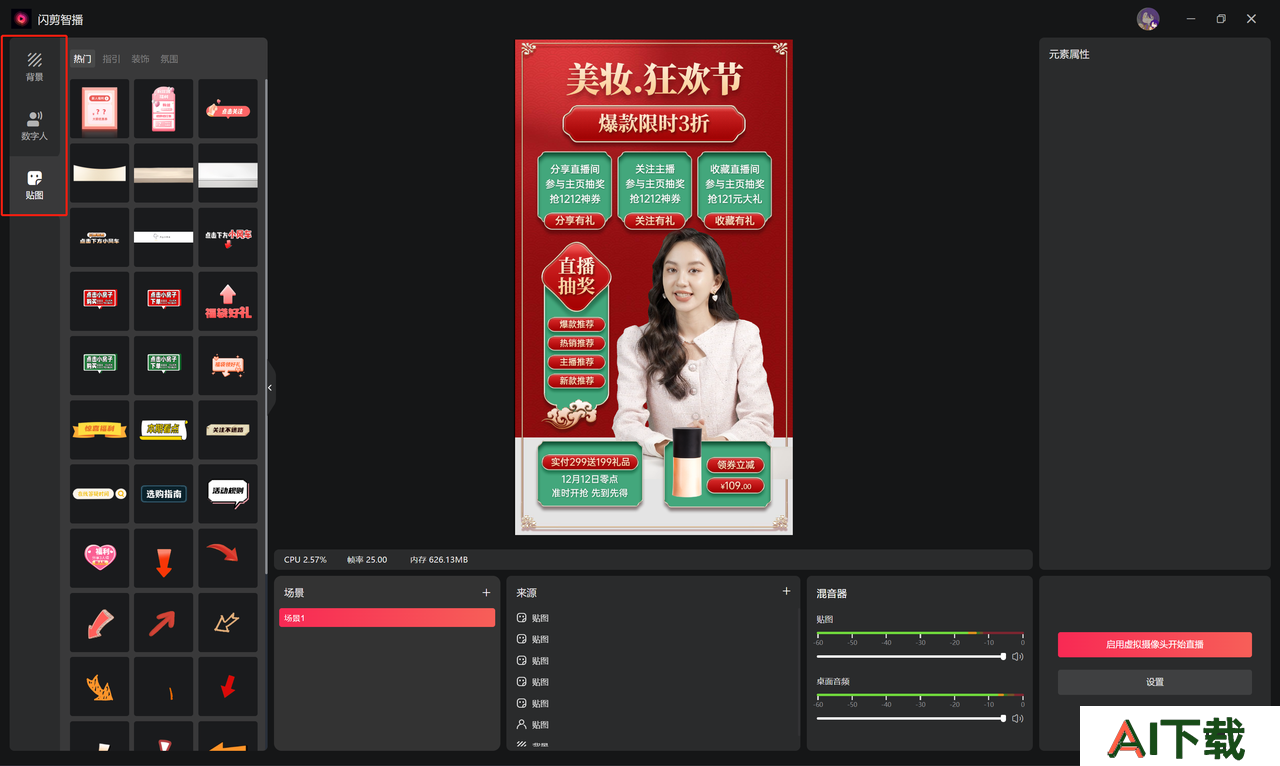Image resolution: width=1280 pixels, height=766 pixels.
Task: Open the 背景 background section in sidebar
Action: click(x=34, y=67)
